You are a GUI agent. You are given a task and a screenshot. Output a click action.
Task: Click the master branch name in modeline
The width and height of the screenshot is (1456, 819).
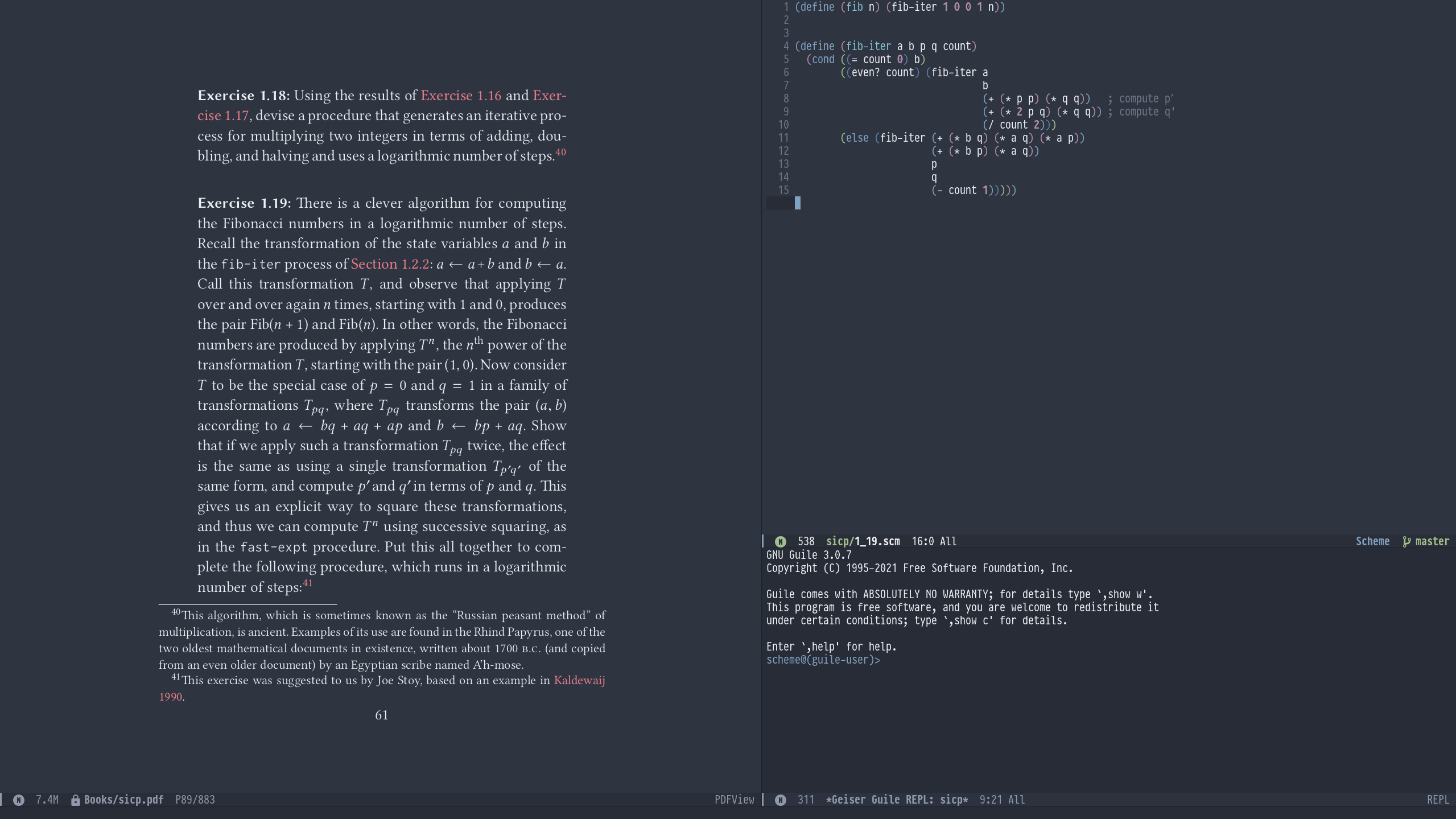(1432, 541)
